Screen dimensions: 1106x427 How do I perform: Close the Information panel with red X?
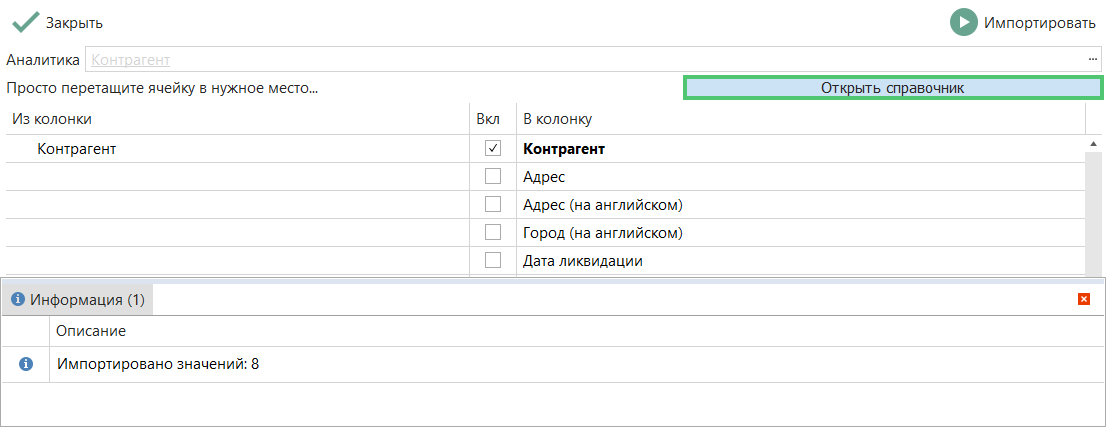[1084, 299]
